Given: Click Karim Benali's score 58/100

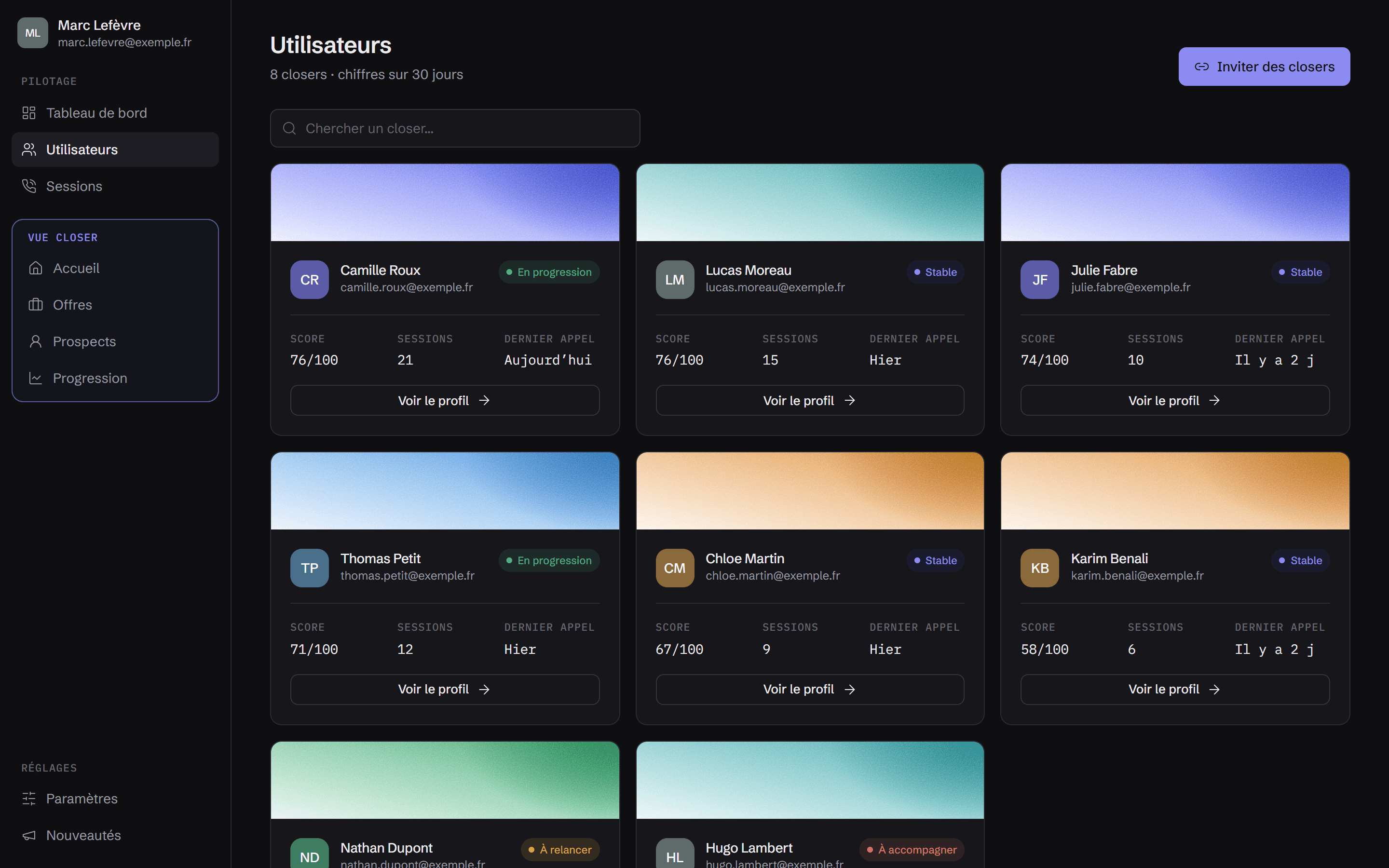Looking at the screenshot, I should [1045, 649].
